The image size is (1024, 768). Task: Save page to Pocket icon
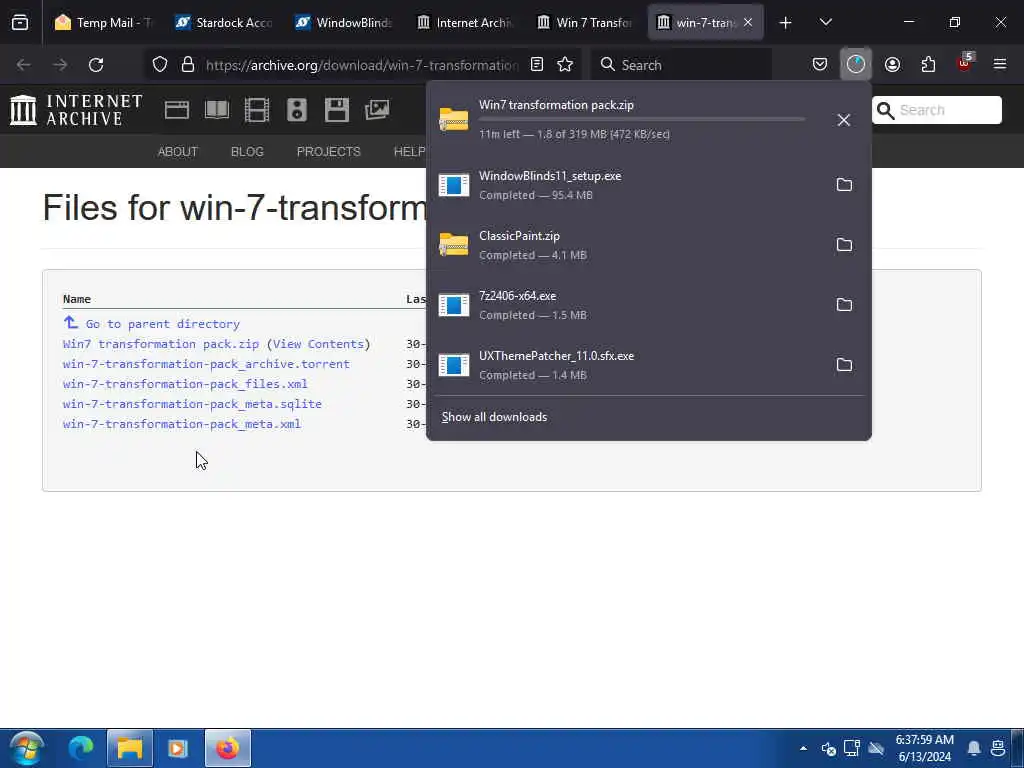tap(820, 65)
